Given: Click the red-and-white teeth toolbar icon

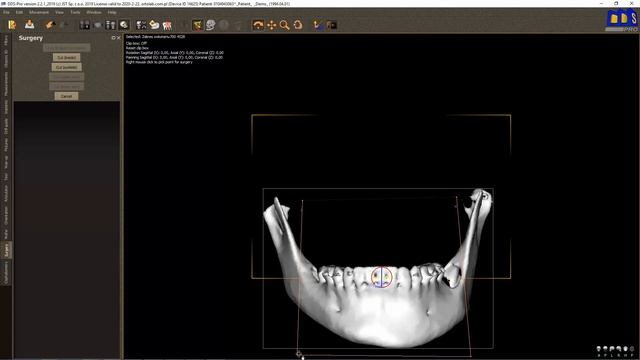Looking at the screenshot, I should [x=167, y=25].
